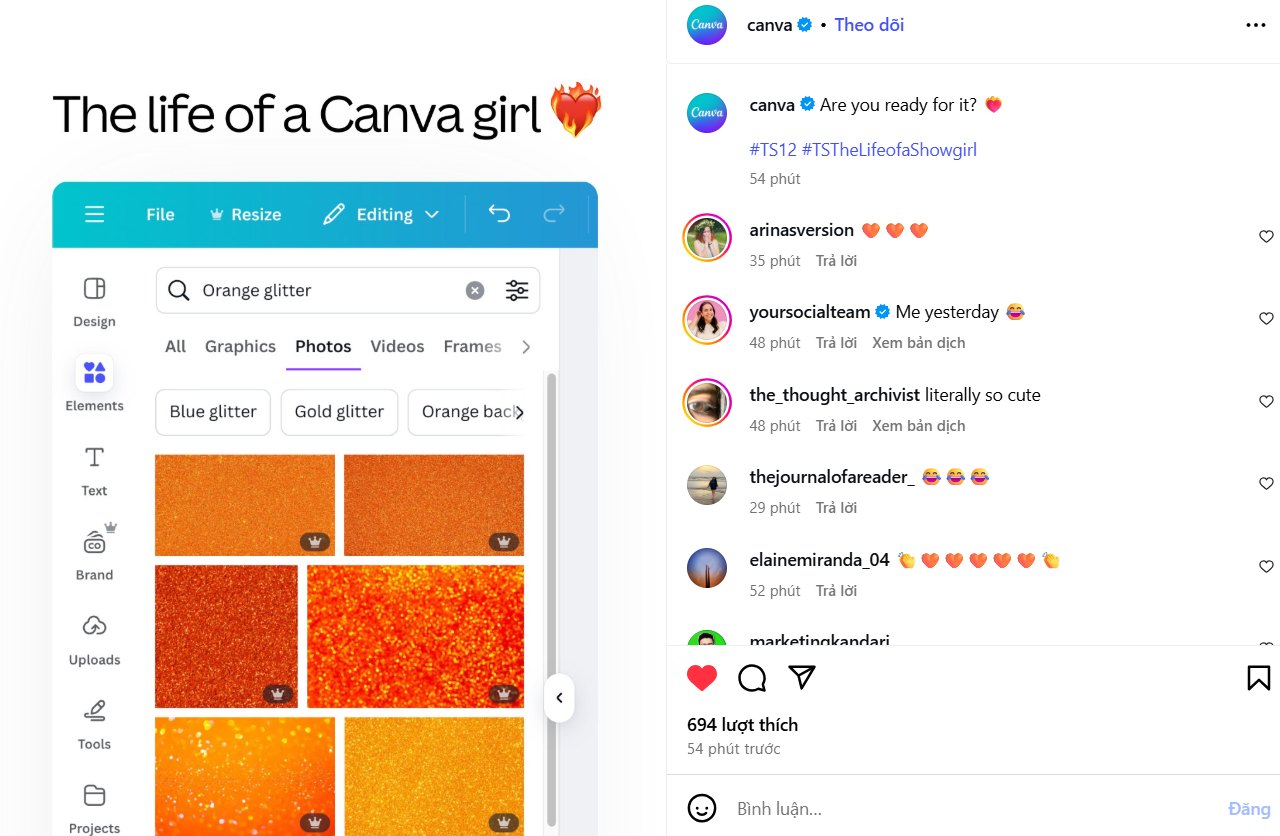This screenshot has width=1280, height=836.
Task: Follow canva using Theo dõi link
Action: click(x=869, y=25)
